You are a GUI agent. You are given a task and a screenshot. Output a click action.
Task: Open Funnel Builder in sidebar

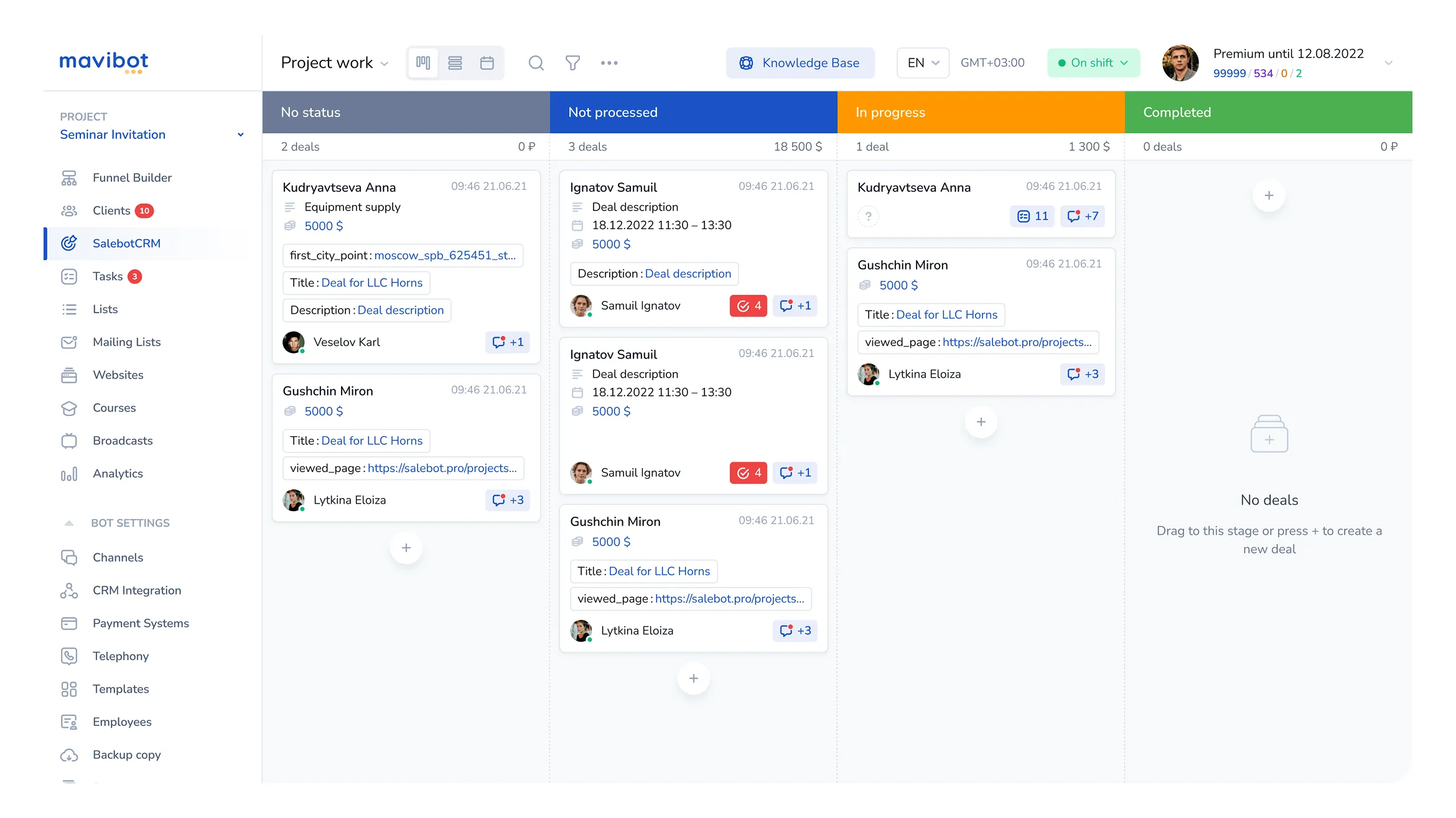click(132, 177)
